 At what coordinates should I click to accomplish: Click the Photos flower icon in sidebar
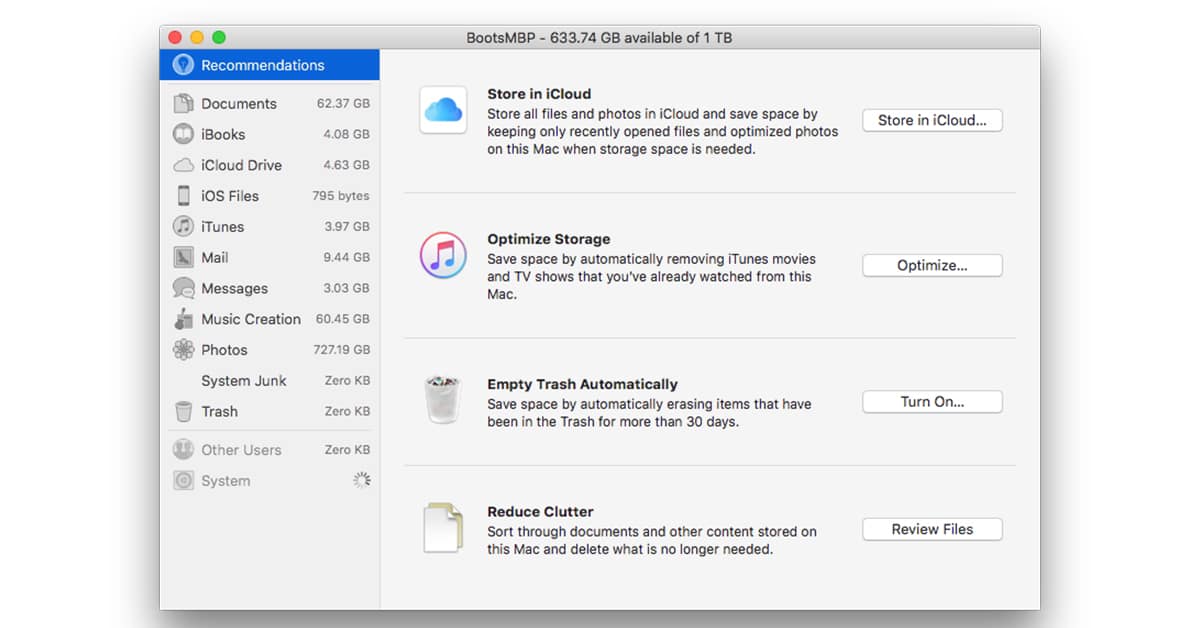point(183,350)
